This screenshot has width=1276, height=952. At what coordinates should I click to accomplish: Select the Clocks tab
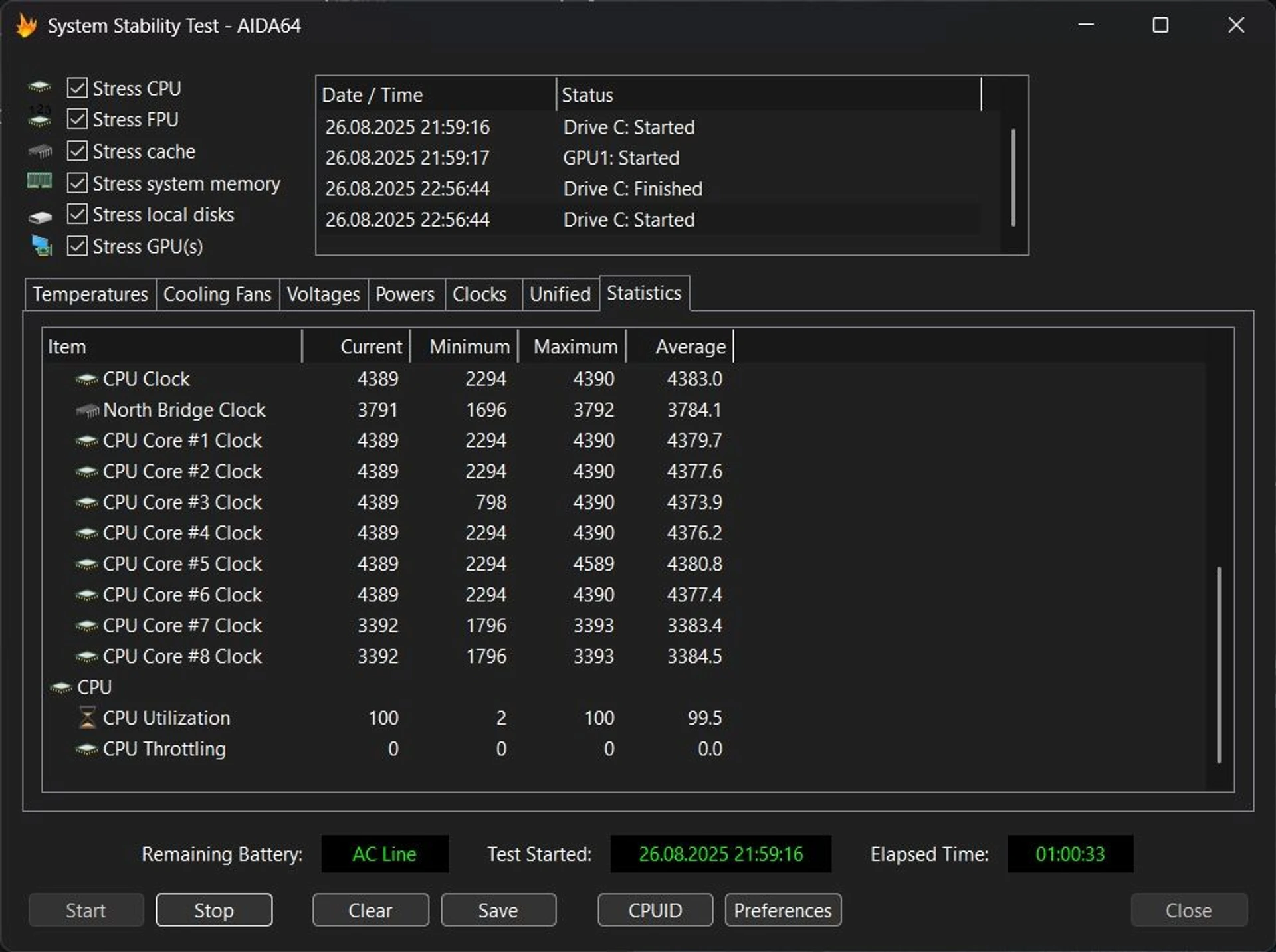483,294
